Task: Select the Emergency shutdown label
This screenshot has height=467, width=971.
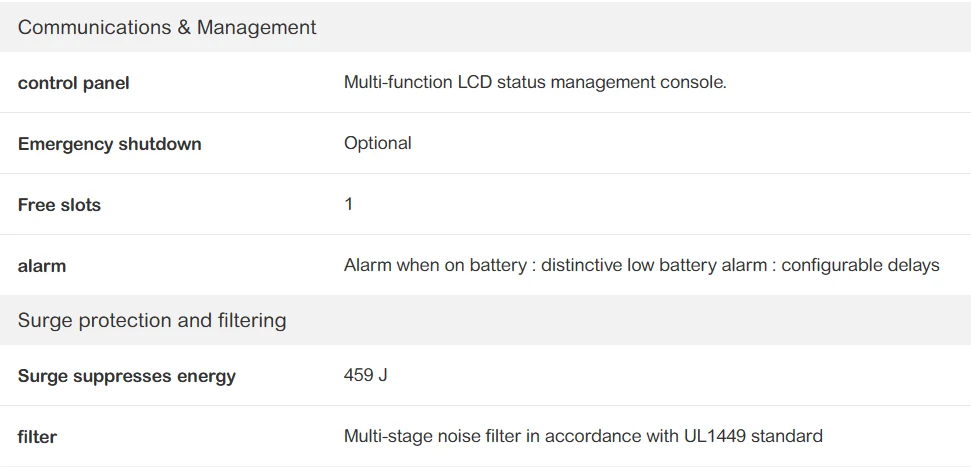Action: [110, 144]
